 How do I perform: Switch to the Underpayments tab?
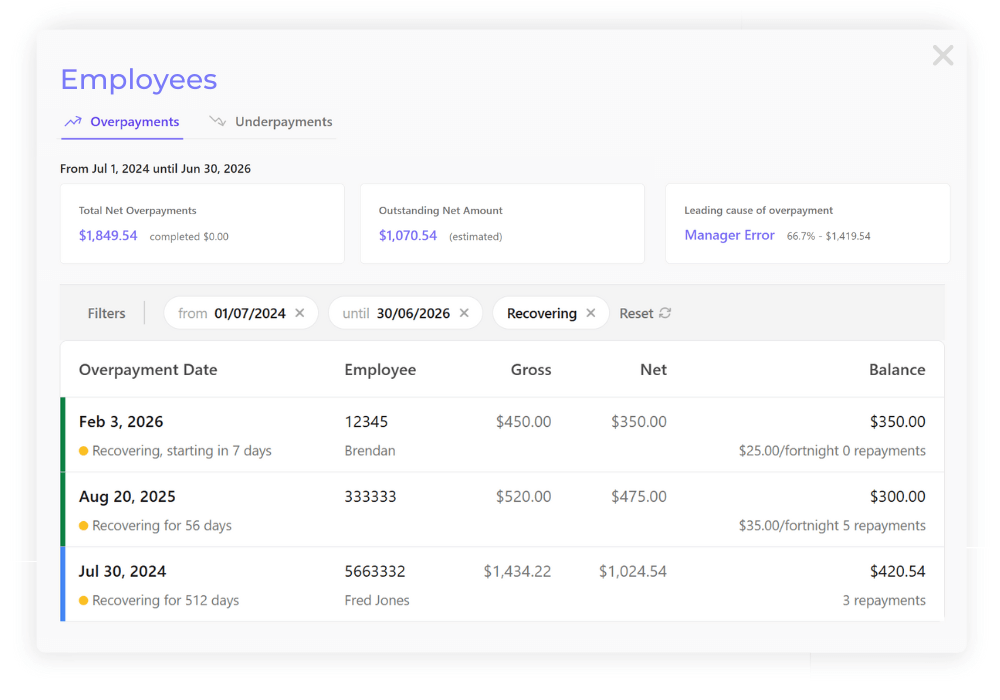[282, 121]
